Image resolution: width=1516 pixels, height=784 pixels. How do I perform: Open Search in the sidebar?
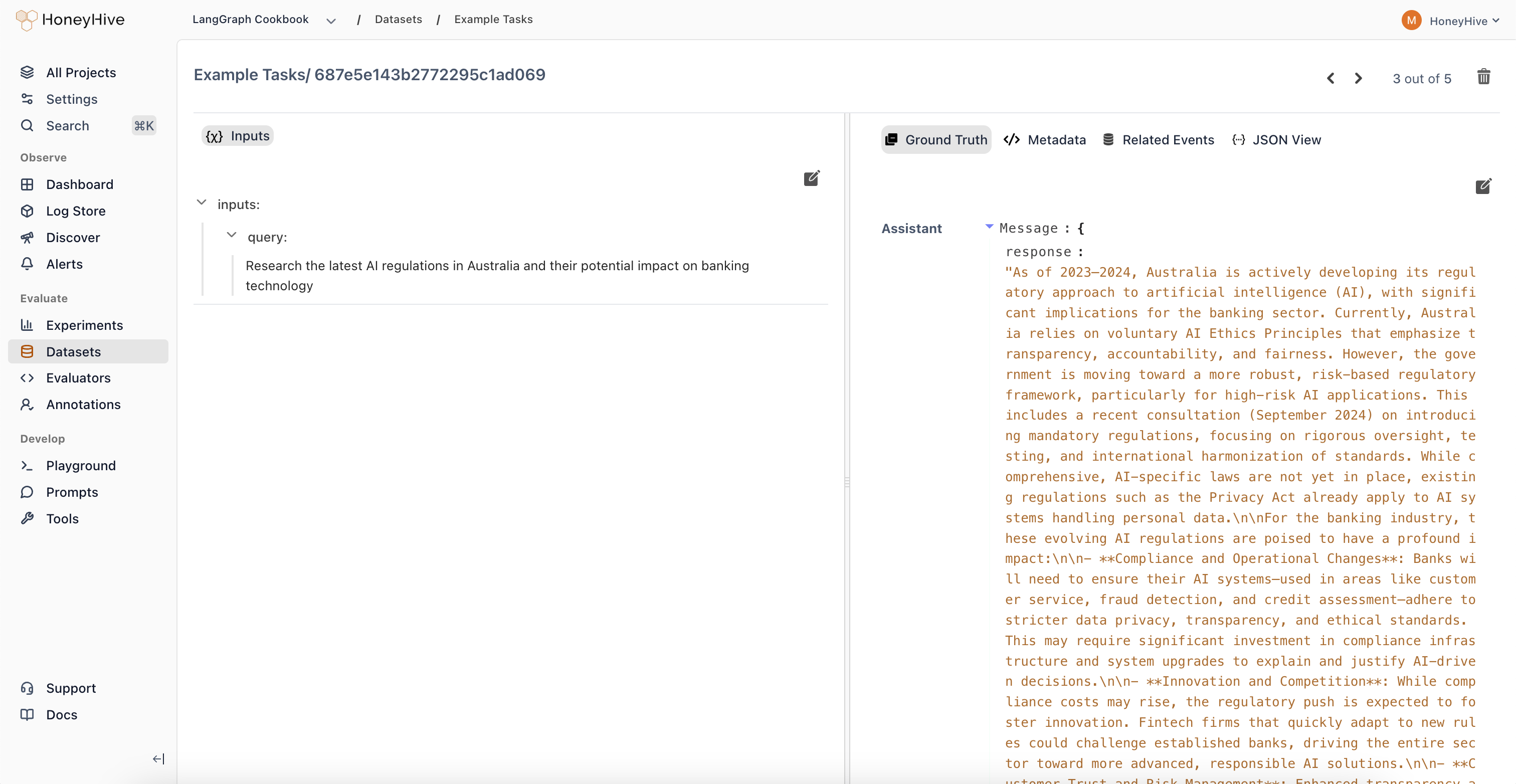(x=67, y=125)
